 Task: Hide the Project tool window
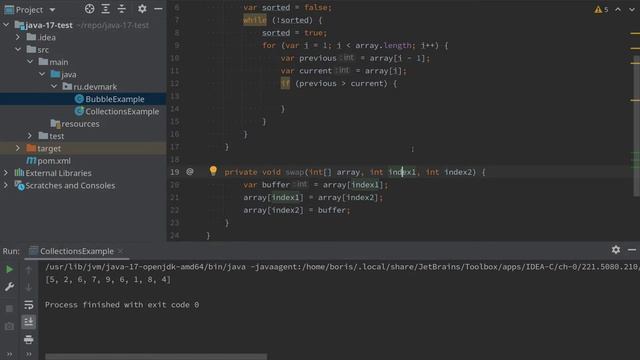[158, 9]
